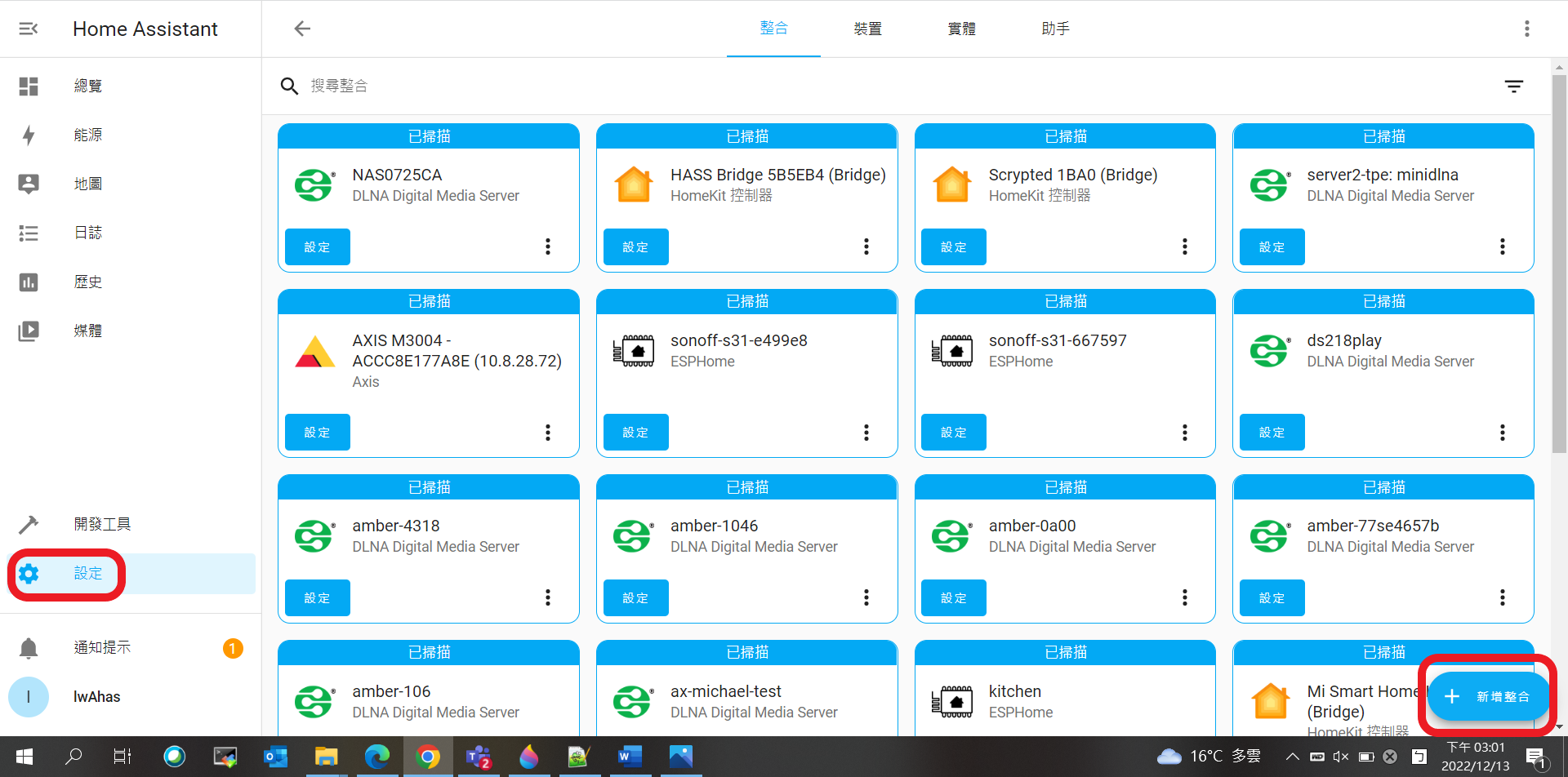Click 設定 on amber-77se4657b card
1568x777 pixels.
pyautogui.click(x=1272, y=597)
